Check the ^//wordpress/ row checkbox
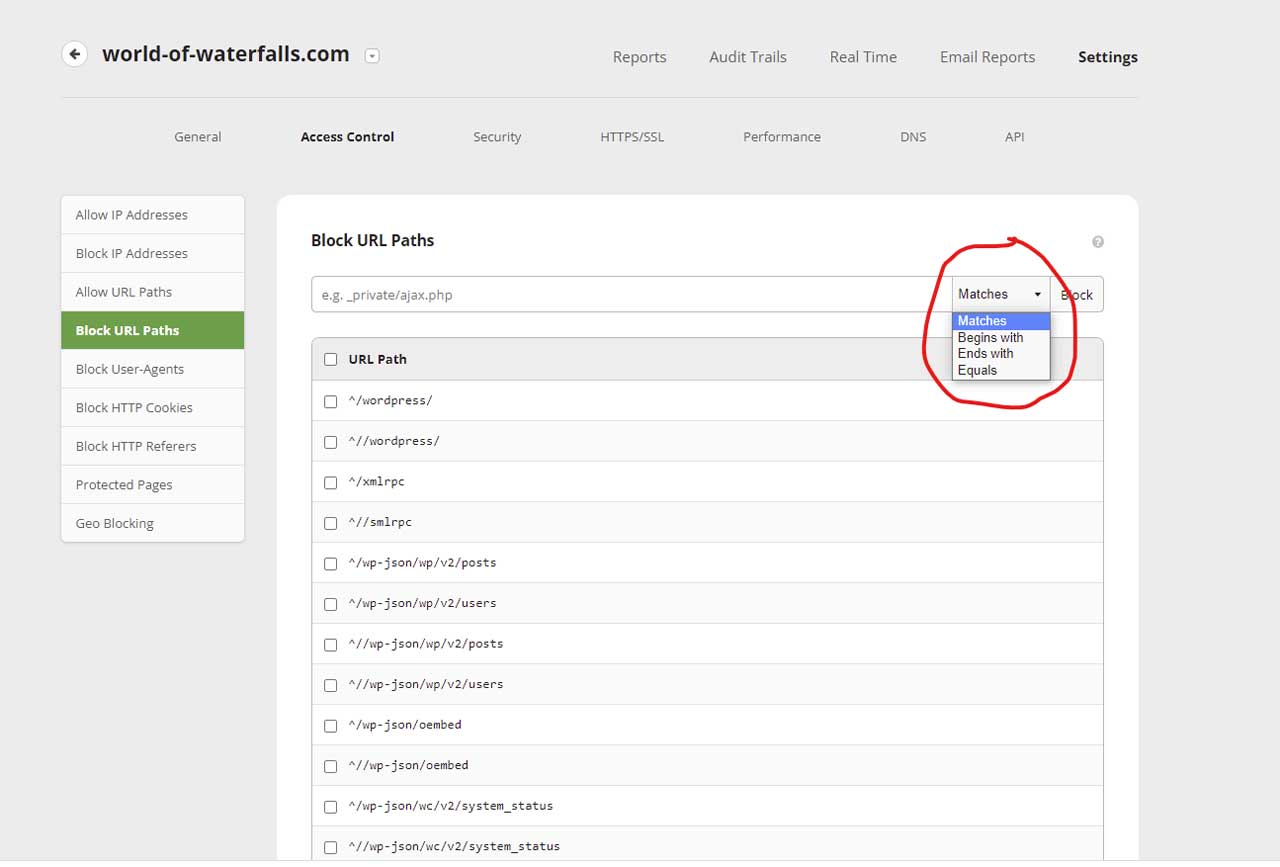 (331, 442)
